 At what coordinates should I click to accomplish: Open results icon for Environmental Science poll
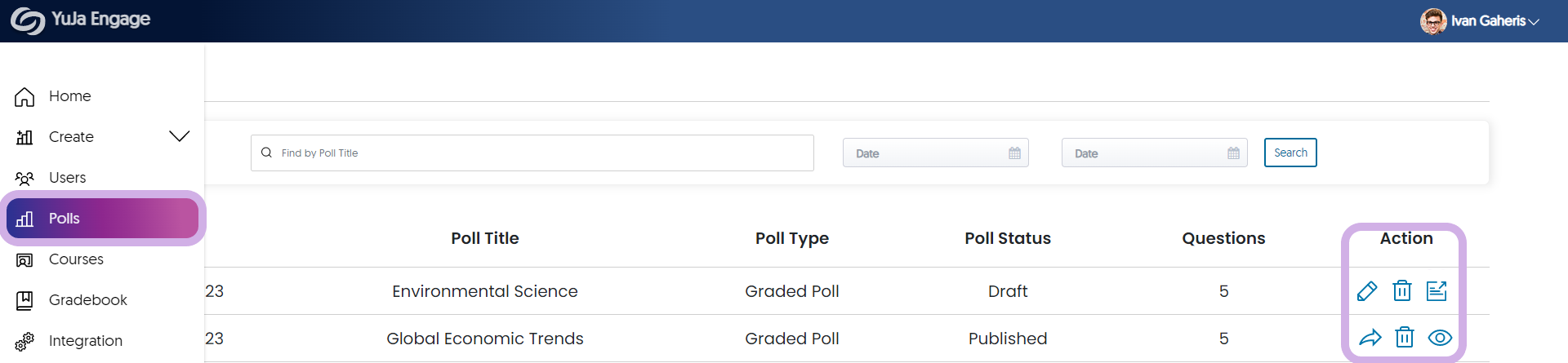click(1437, 290)
